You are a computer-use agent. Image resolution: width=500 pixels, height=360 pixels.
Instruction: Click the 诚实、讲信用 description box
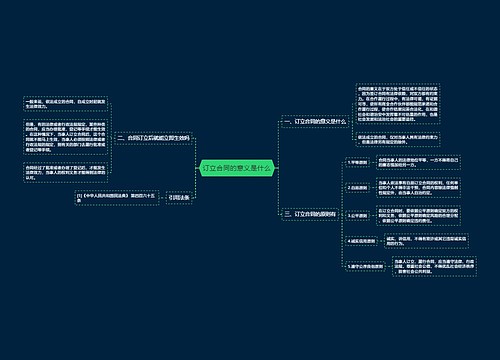pos(426,241)
